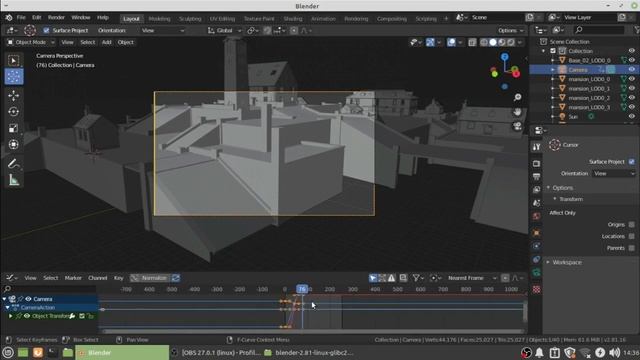Open World properties tab
Image resolution: width=640 pixels, height=360 pixels.
click(x=536, y=216)
